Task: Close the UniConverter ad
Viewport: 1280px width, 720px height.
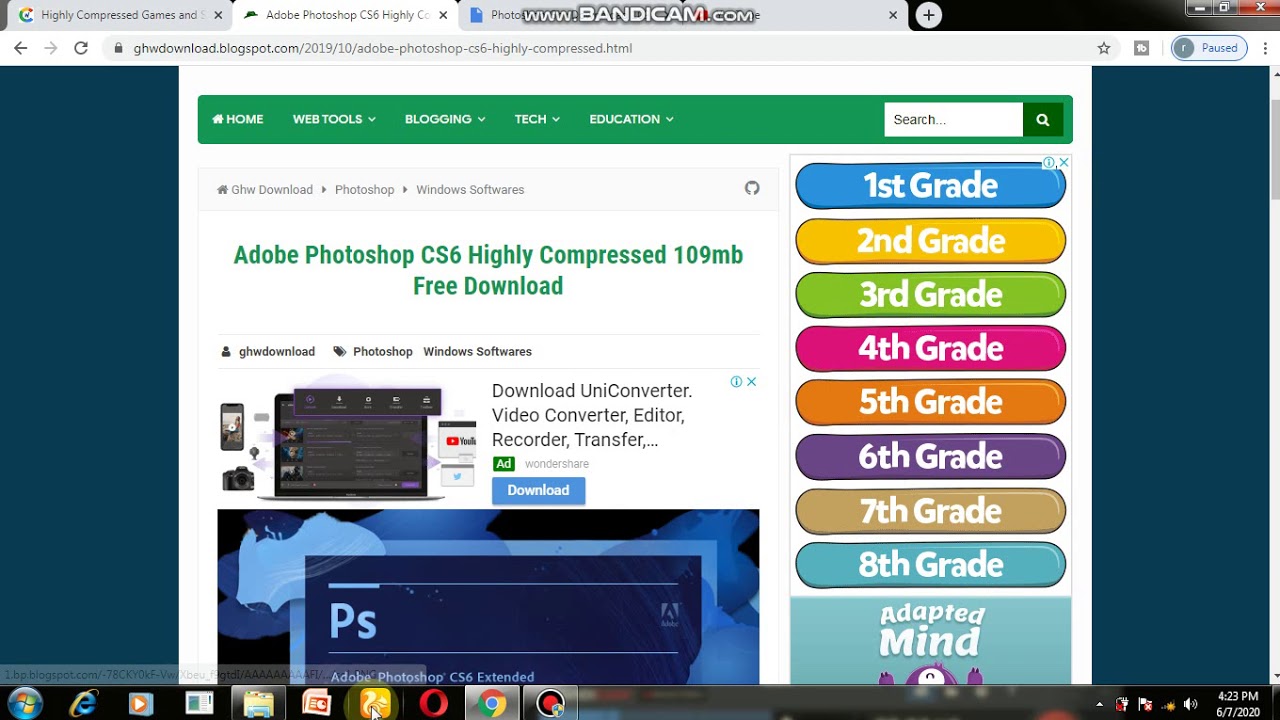Action: [x=751, y=382]
